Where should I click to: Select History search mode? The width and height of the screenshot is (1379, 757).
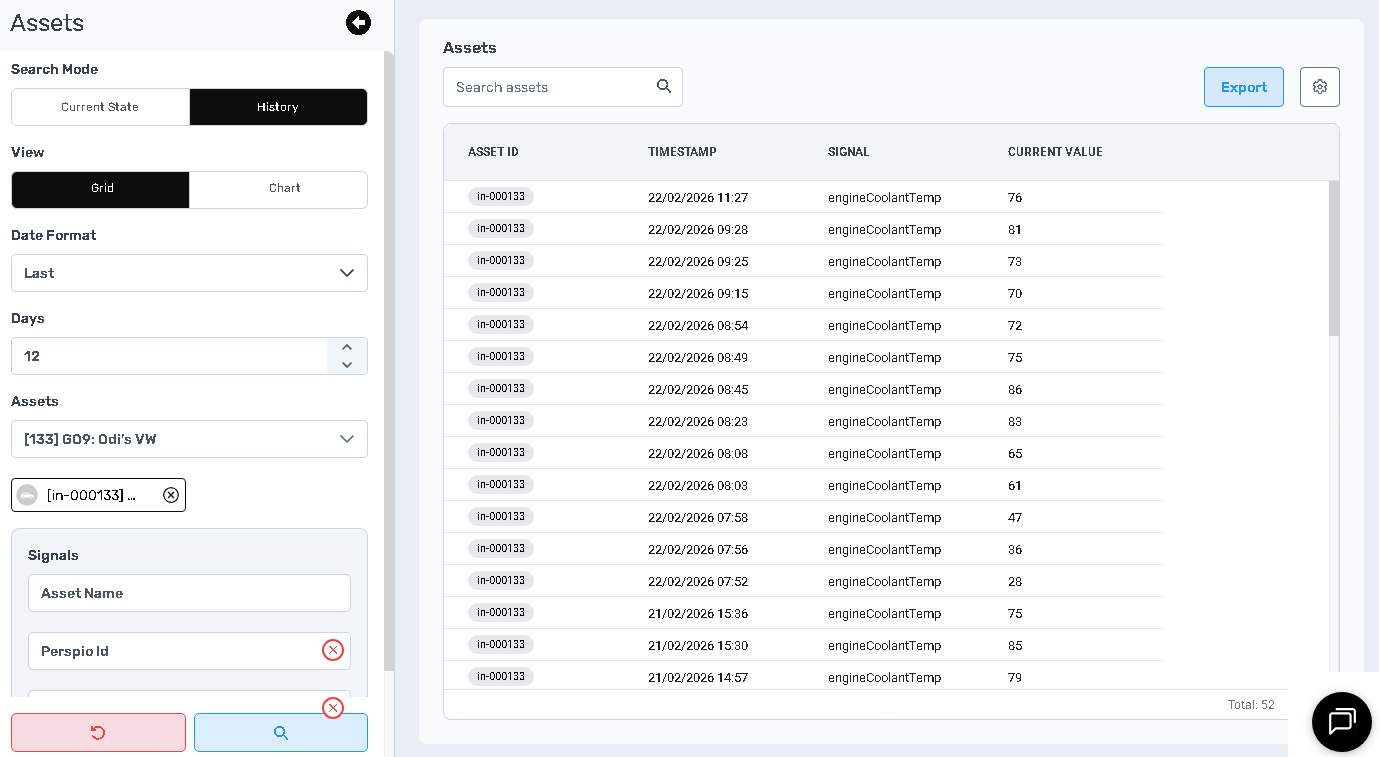click(278, 107)
